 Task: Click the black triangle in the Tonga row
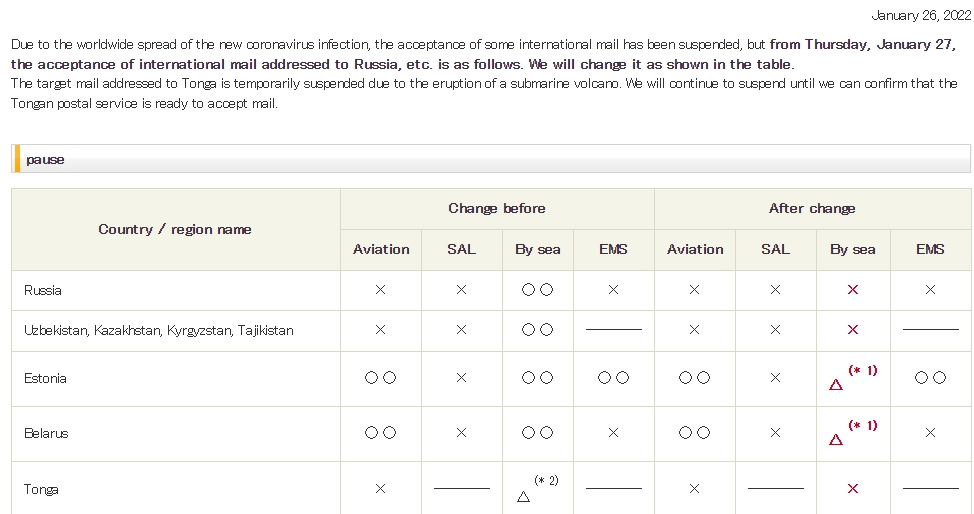(x=523, y=496)
